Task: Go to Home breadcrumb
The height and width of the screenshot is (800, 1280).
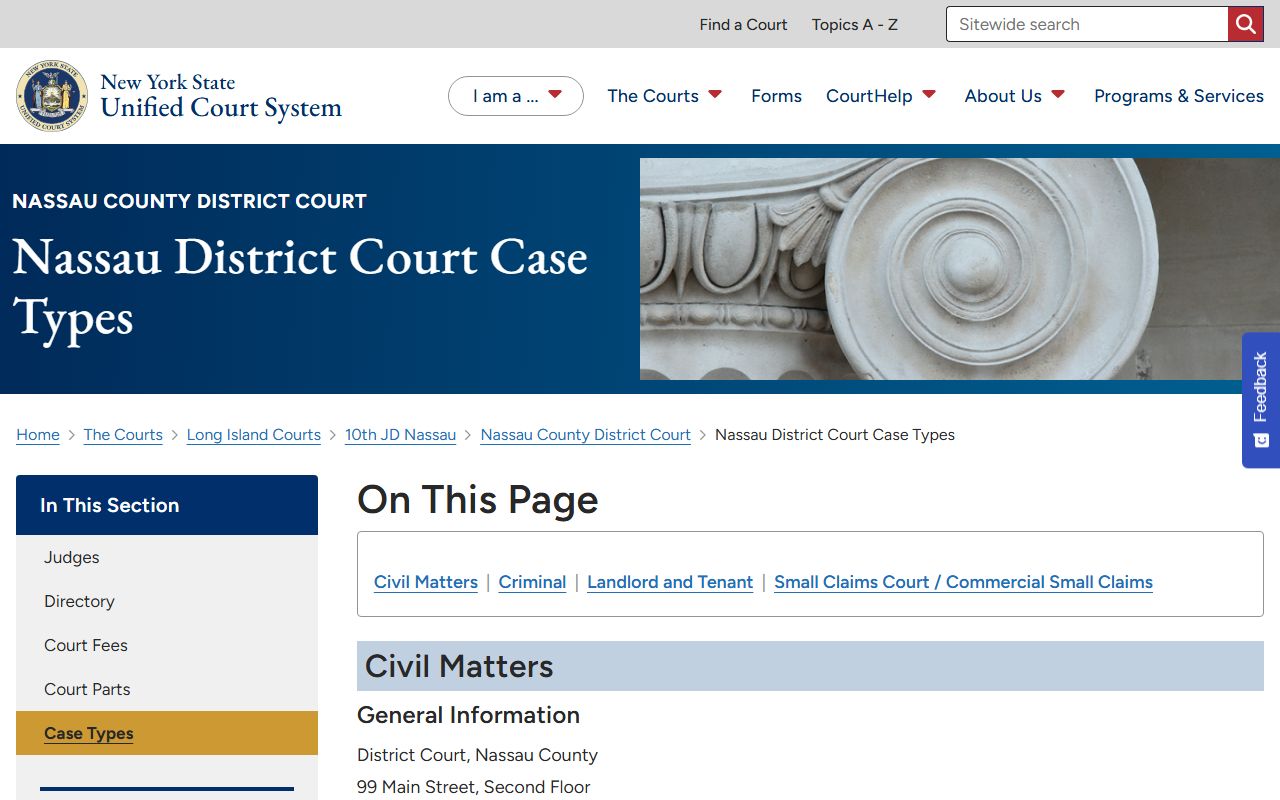Action: [38, 435]
